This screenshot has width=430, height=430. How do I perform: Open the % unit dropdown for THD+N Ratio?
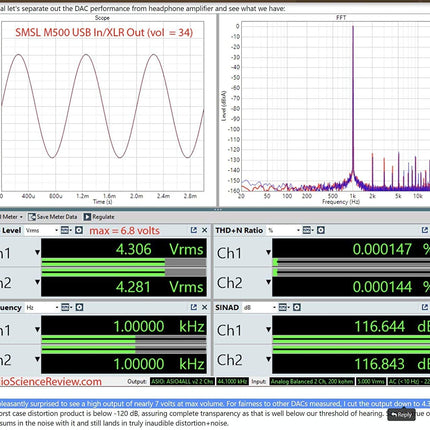(284, 230)
